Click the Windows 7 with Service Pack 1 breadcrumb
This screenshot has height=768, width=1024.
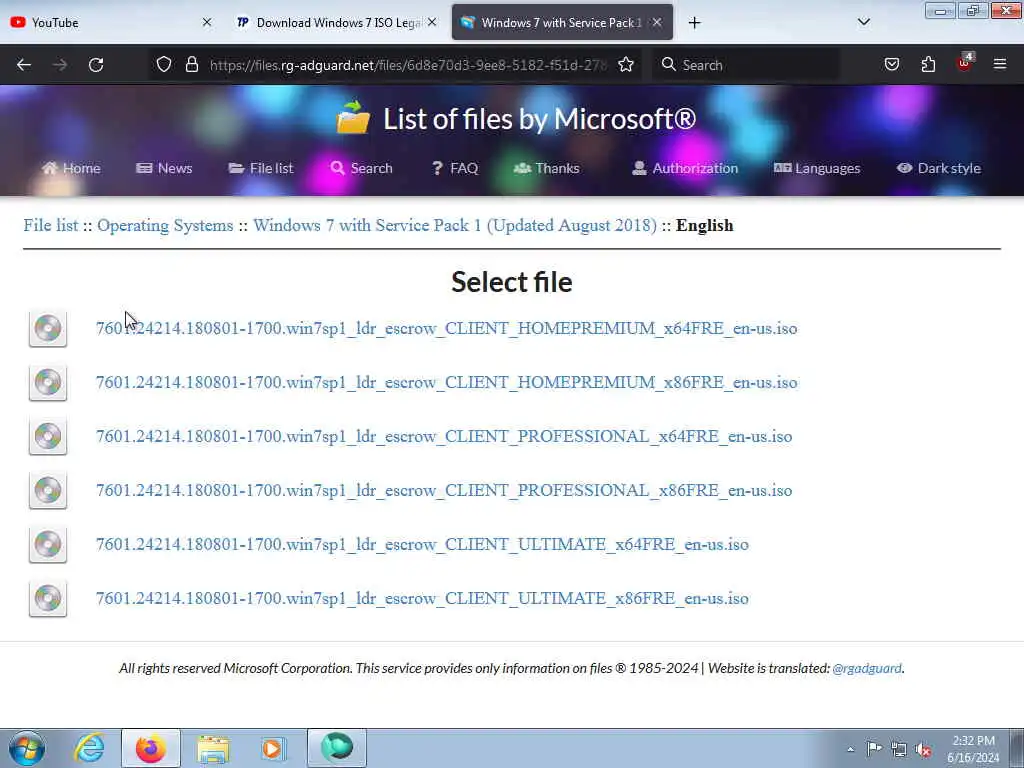click(455, 225)
